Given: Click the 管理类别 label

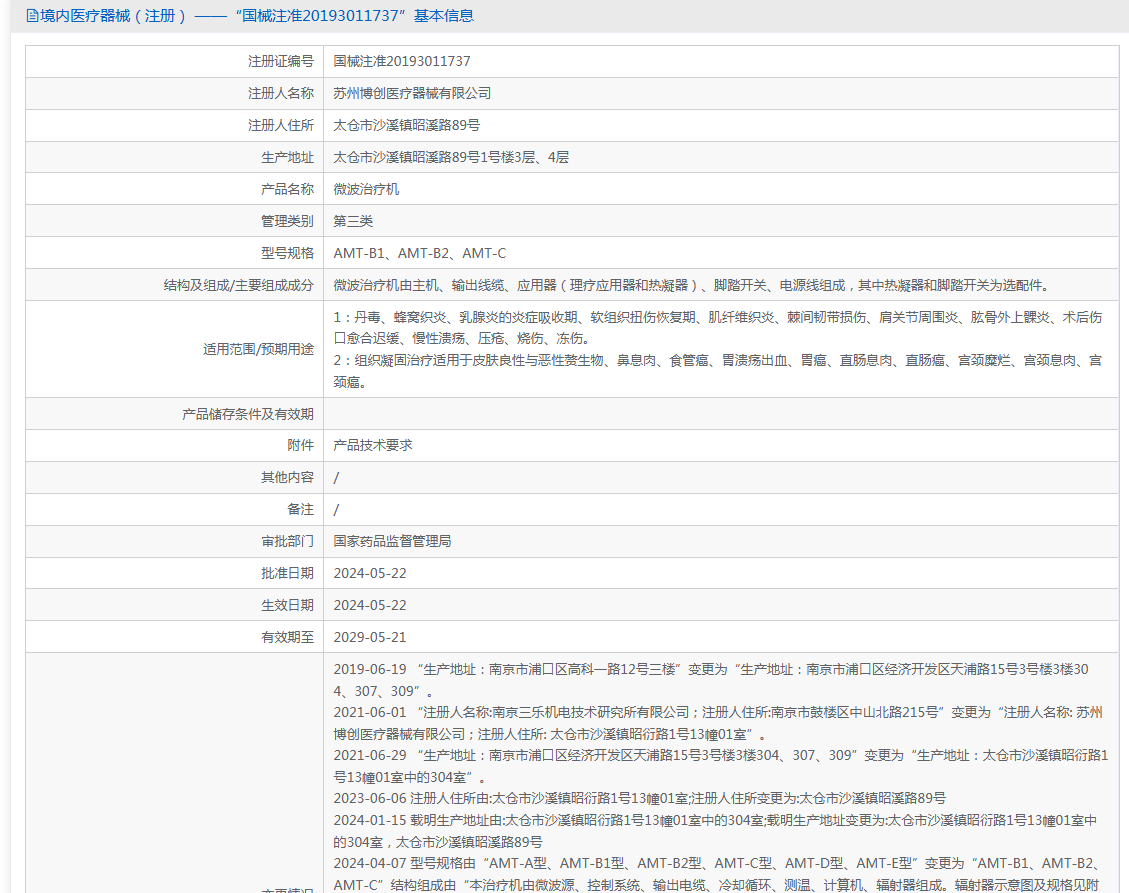Looking at the screenshot, I should click(287, 221).
